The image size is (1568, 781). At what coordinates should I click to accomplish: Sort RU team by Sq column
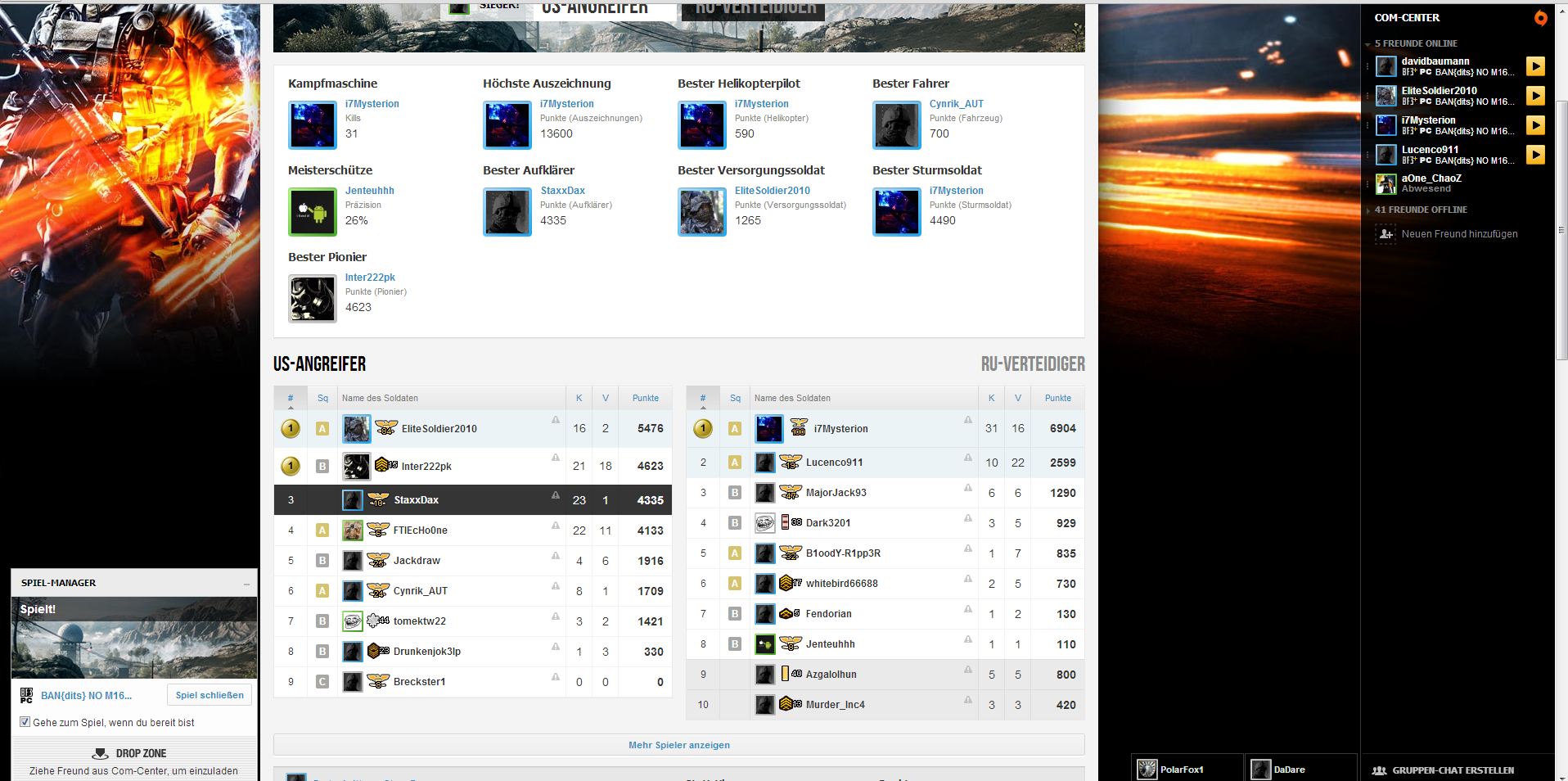(x=735, y=399)
